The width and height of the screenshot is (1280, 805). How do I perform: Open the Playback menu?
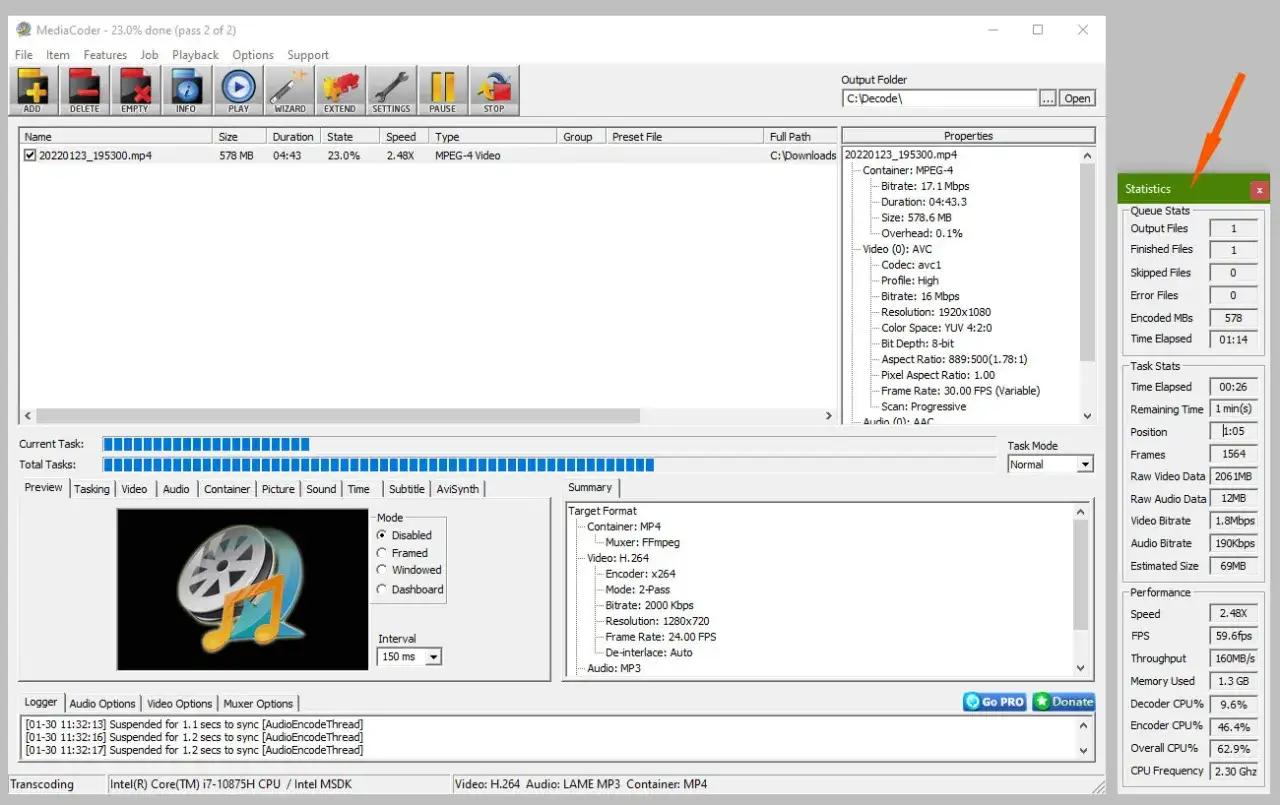195,55
